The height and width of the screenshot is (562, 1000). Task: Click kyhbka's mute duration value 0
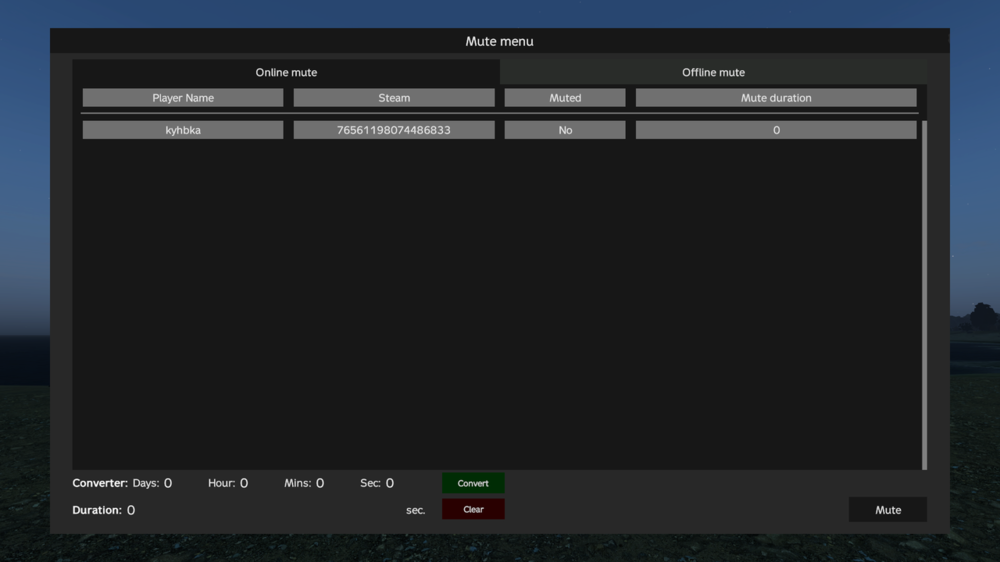click(x=776, y=130)
